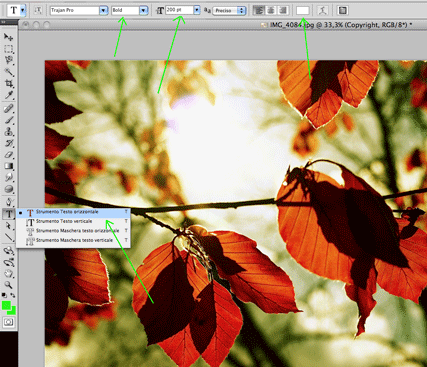427x367 pixels.
Task: Open the green foreground color swatch
Action: [x=5, y=305]
